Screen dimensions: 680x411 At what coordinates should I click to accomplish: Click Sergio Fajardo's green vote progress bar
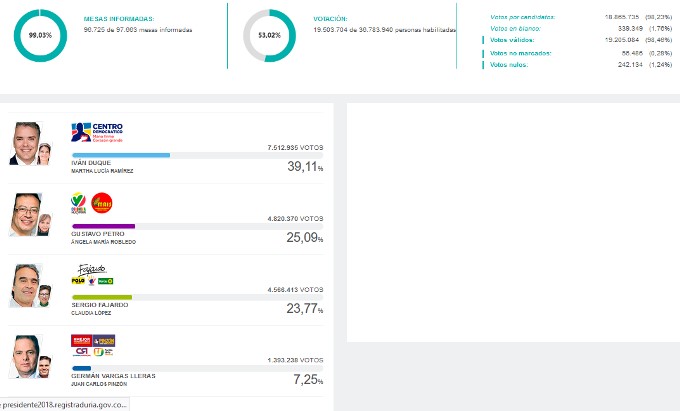tap(101, 297)
